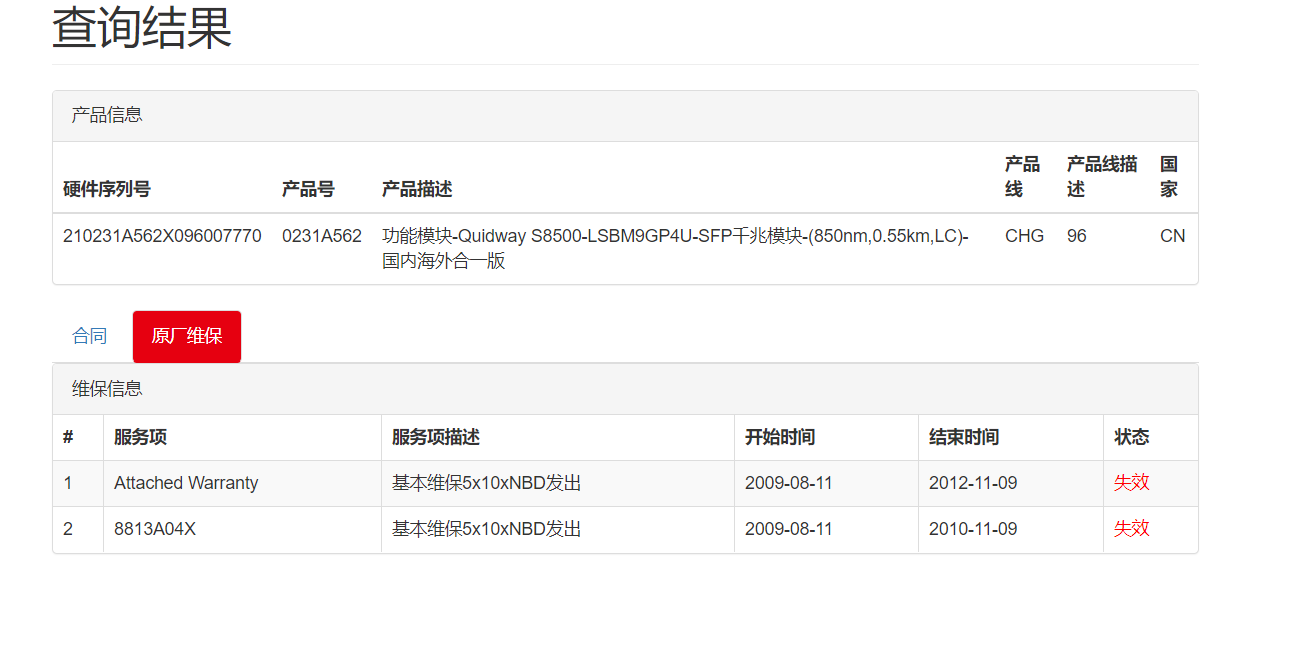Click 失效 status in Attached Warranty row
1299x648 pixels.
(1132, 483)
